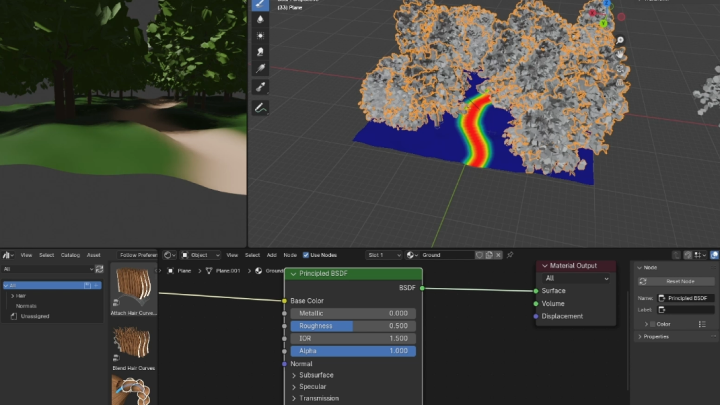
Task: Open the shader editor type menu
Action: [x=169, y=255]
